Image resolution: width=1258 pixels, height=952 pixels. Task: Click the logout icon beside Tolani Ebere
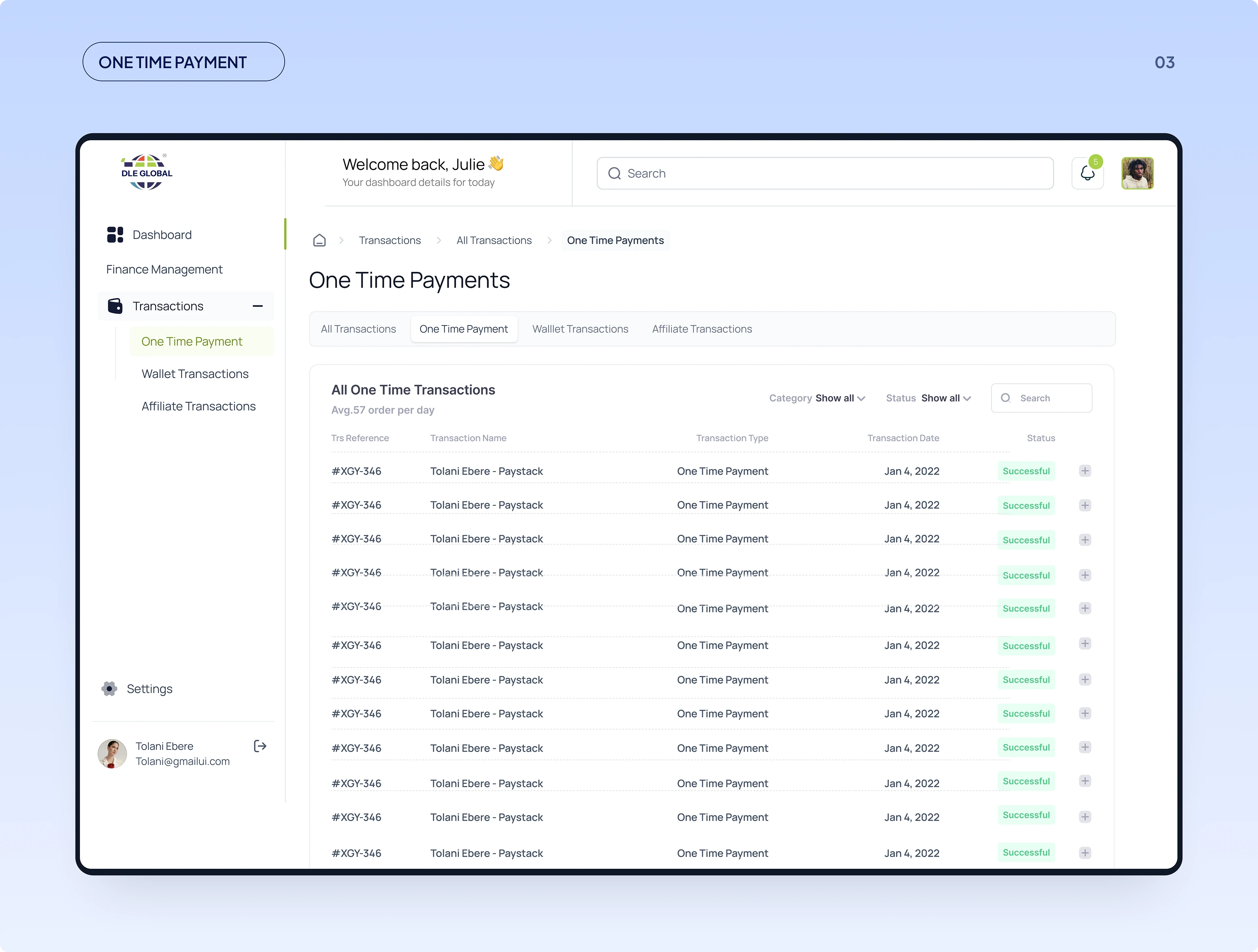pos(260,746)
